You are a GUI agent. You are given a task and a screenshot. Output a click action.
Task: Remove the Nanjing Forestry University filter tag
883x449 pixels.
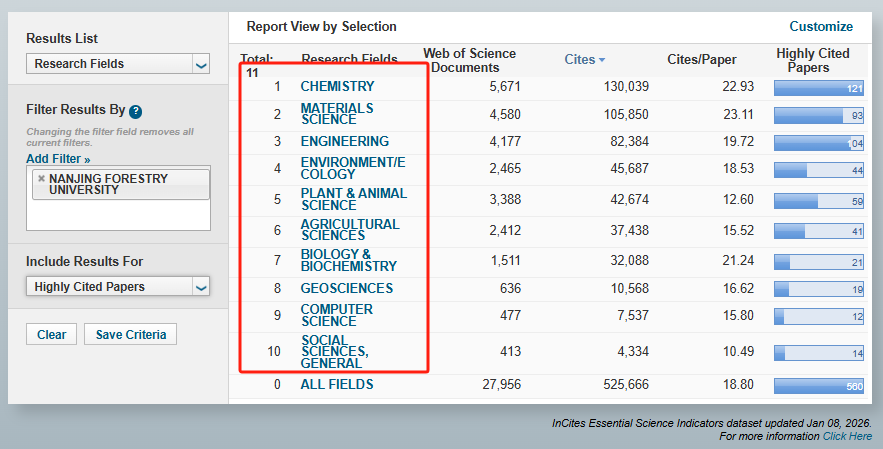(41, 178)
